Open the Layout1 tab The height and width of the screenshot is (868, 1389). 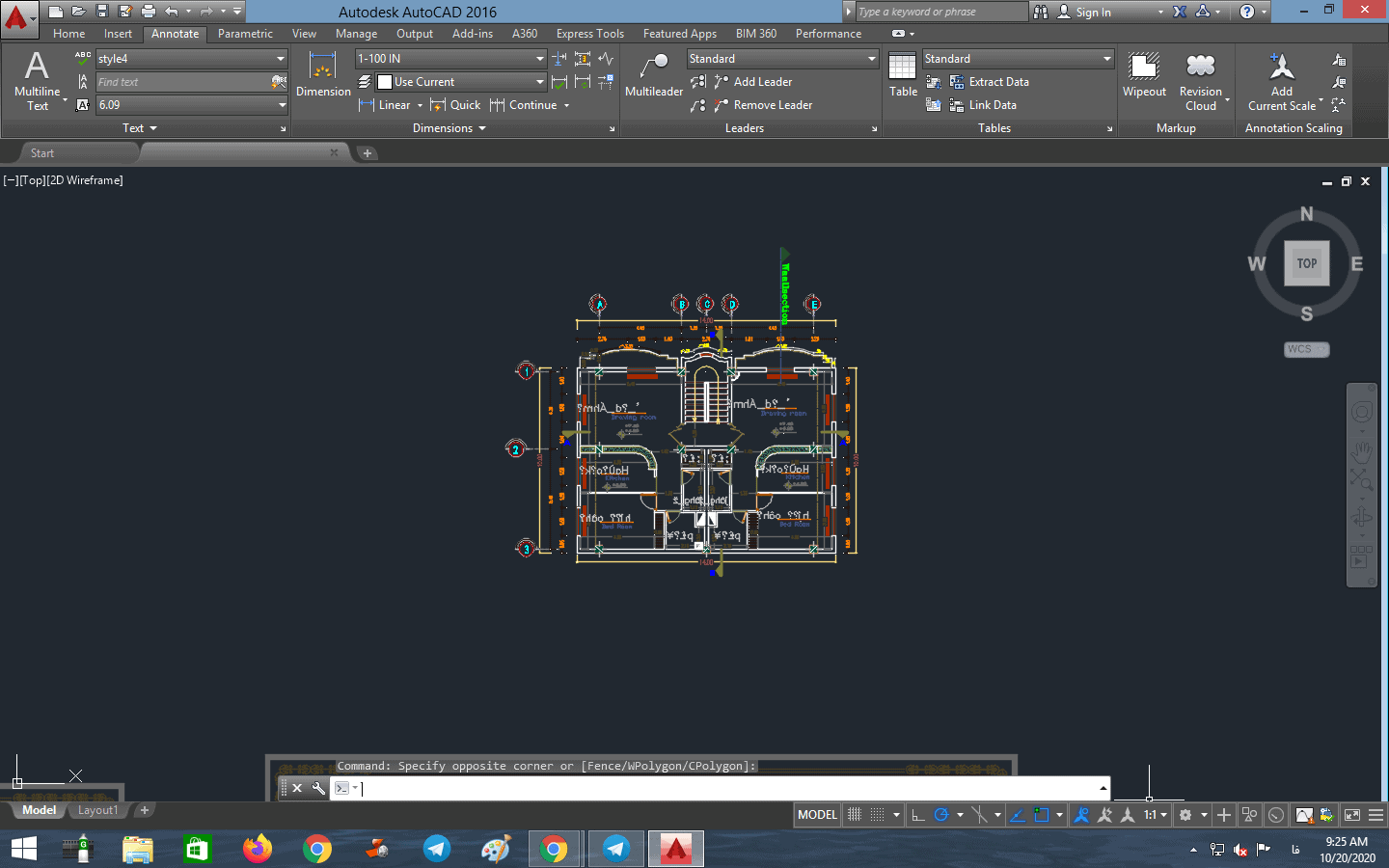pos(97,810)
